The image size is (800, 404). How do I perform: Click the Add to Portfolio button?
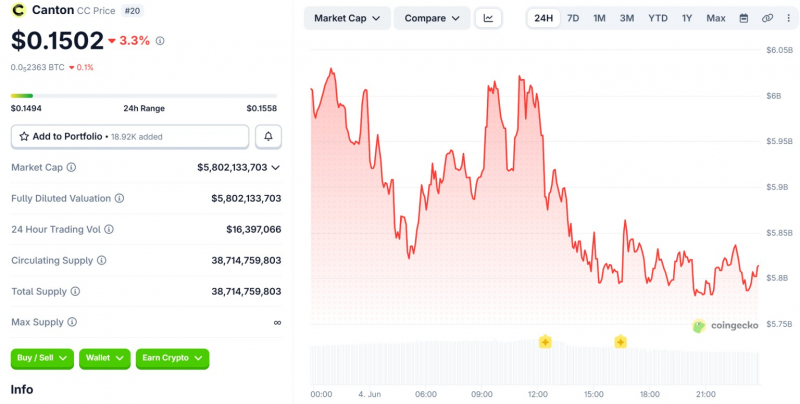(130, 137)
